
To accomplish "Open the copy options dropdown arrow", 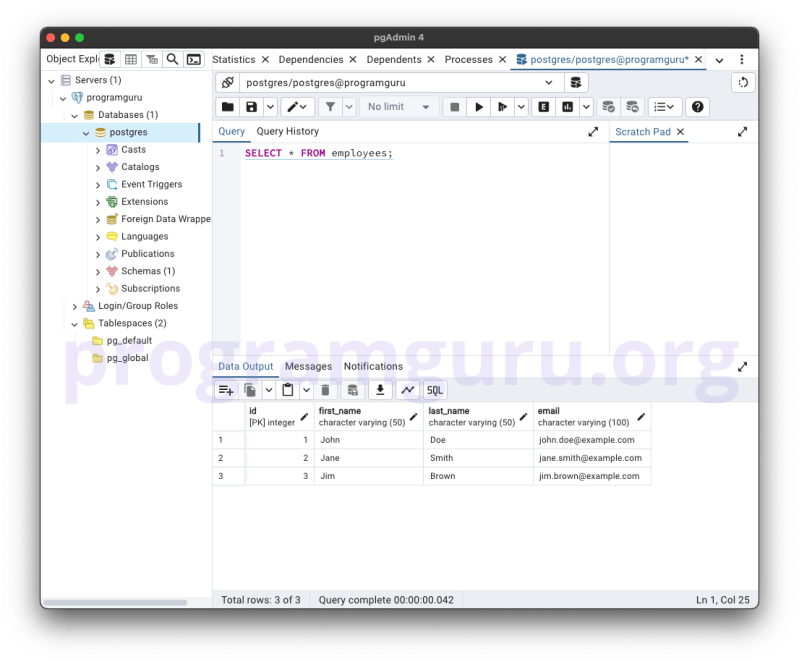I will [x=269, y=390].
